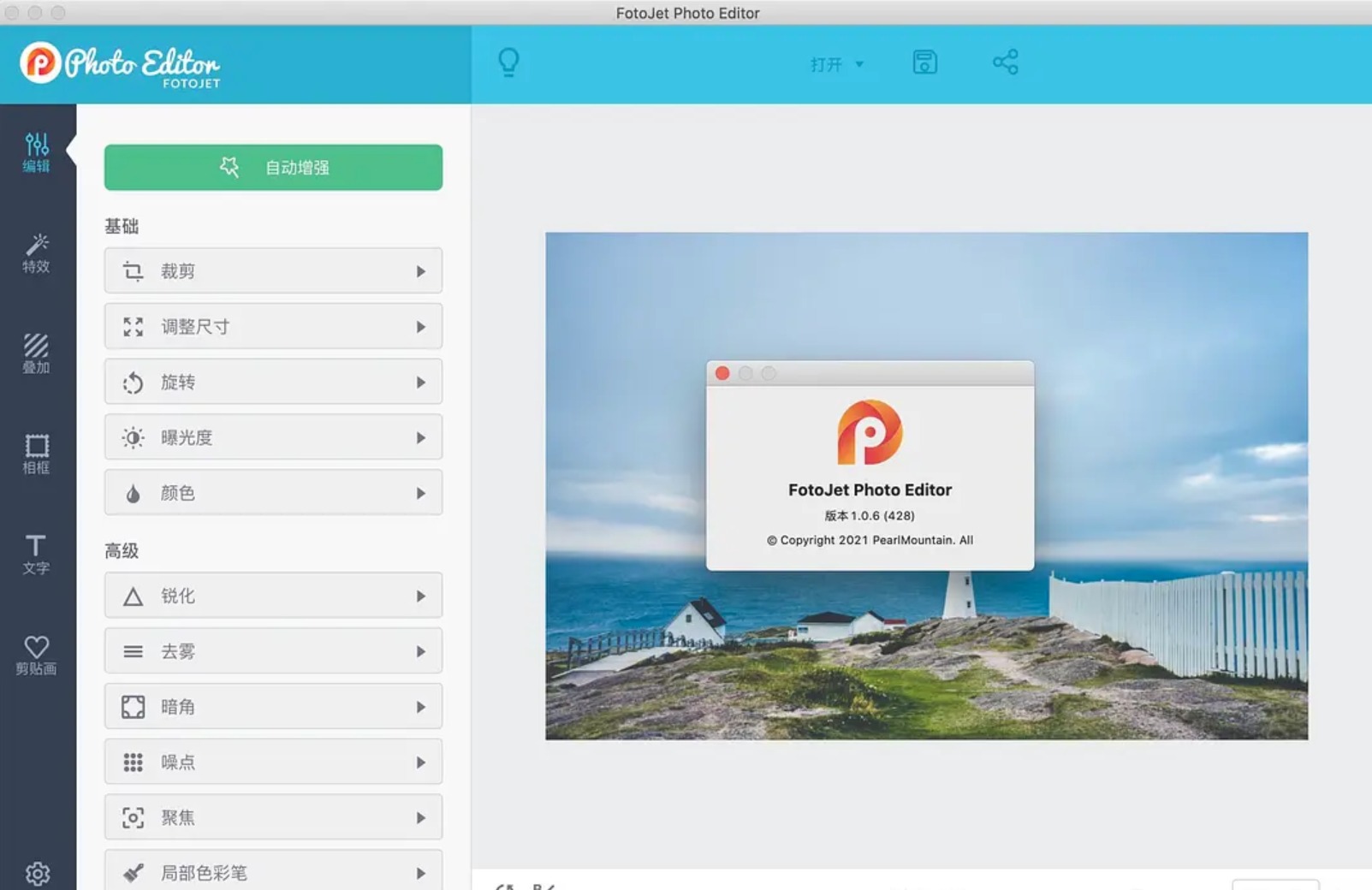Click the 局部色彩笔 color brush icon
Screen dimensions: 1372x890
click(133, 873)
